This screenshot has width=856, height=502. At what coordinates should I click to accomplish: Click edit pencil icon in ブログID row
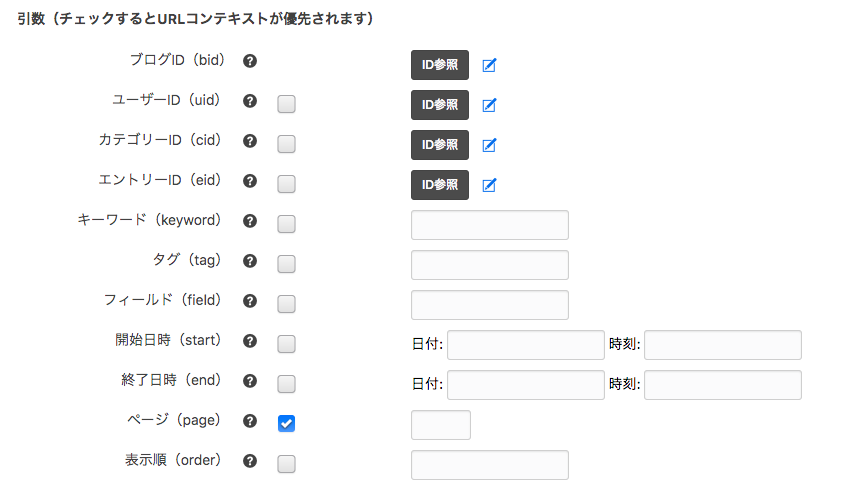[489, 66]
